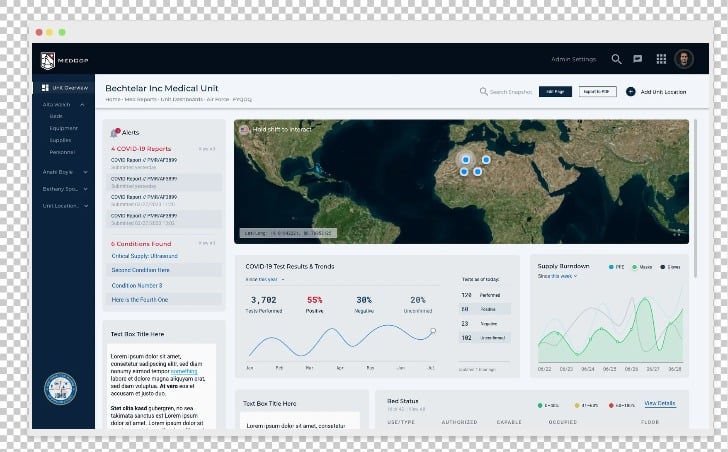Screen dimensions: 728x452
Task: Open the 'Show this week' dropdown
Action: [558, 276]
